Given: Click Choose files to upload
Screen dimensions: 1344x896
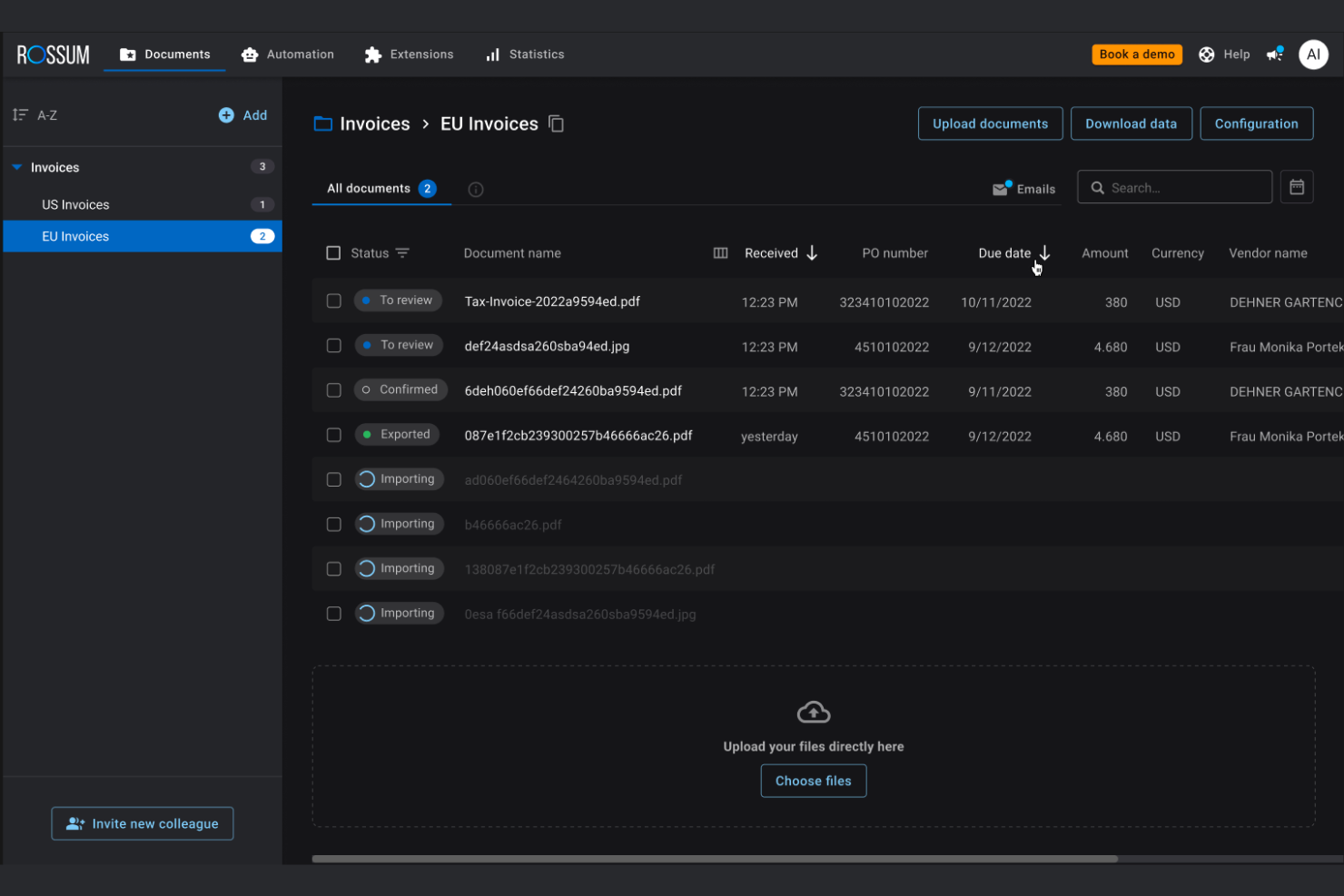Looking at the screenshot, I should [x=813, y=781].
